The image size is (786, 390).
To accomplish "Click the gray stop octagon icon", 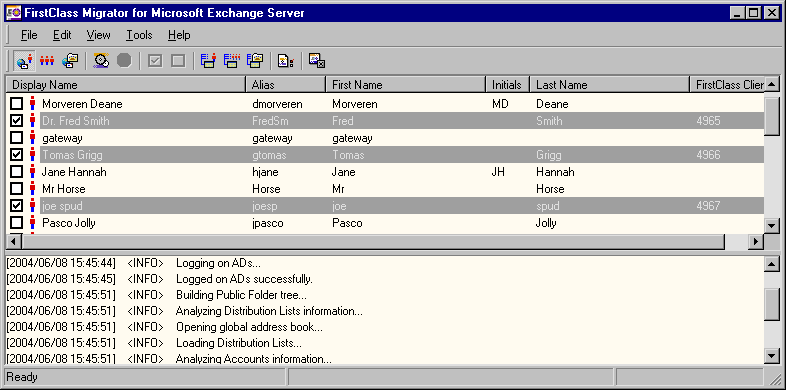I will point(124,61).
